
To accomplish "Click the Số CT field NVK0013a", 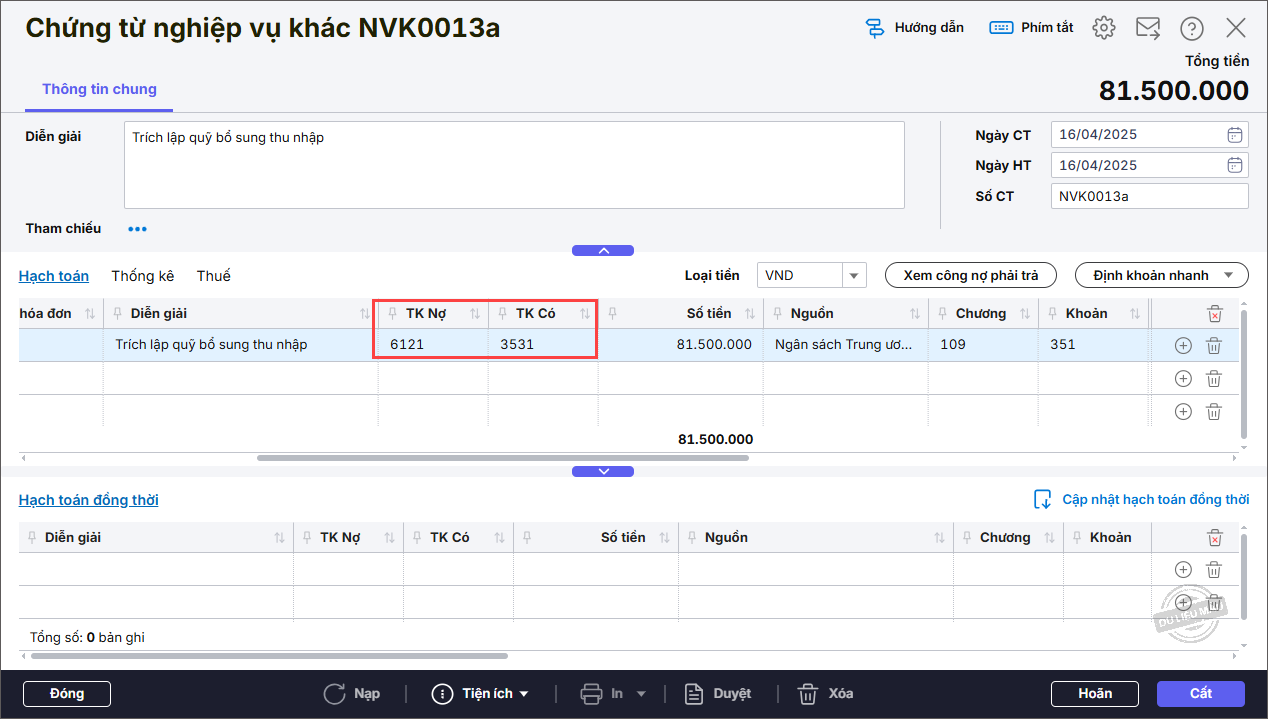I will (x=1150, y=196).
